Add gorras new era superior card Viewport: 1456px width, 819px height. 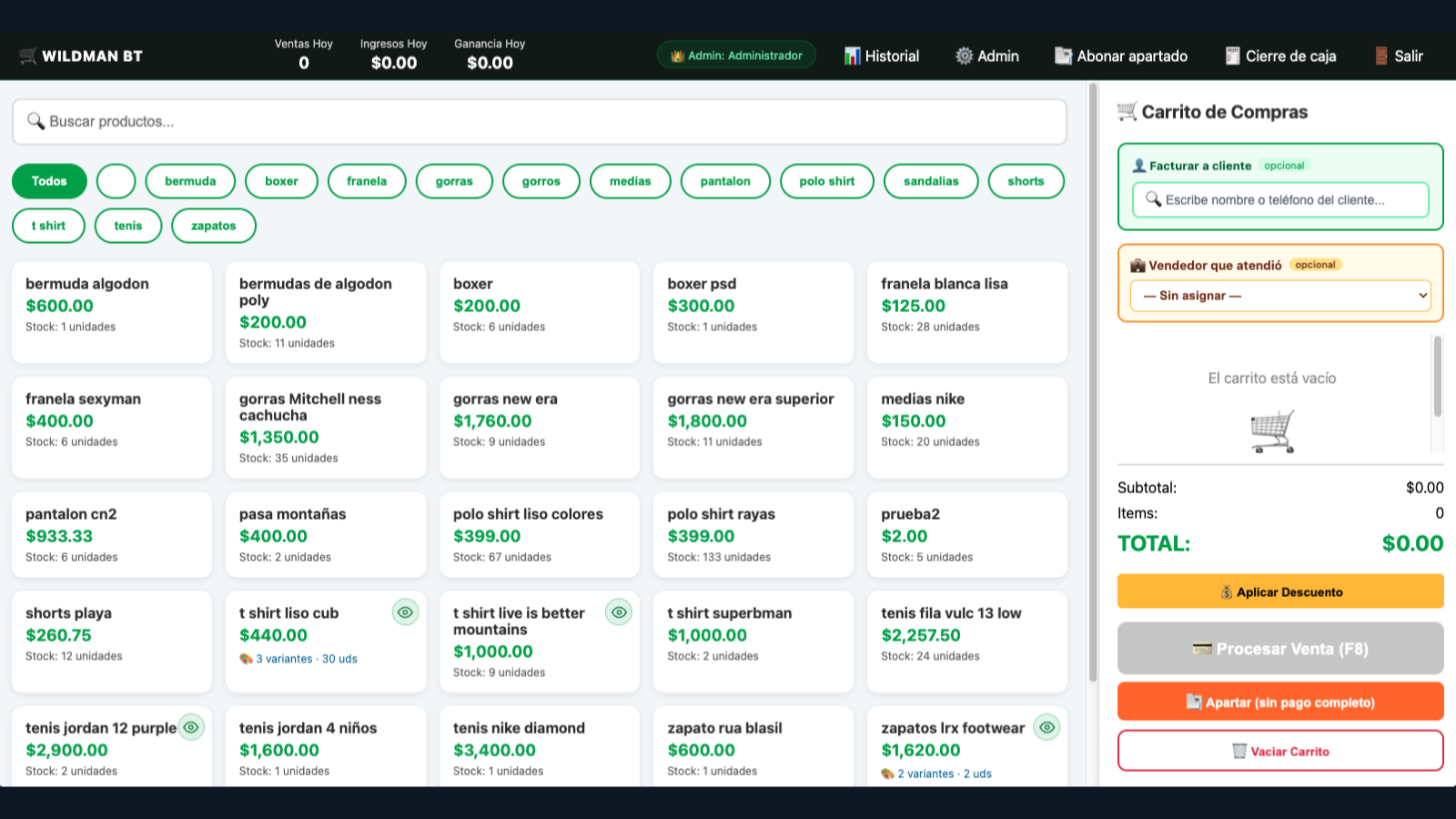pos(753,428)
